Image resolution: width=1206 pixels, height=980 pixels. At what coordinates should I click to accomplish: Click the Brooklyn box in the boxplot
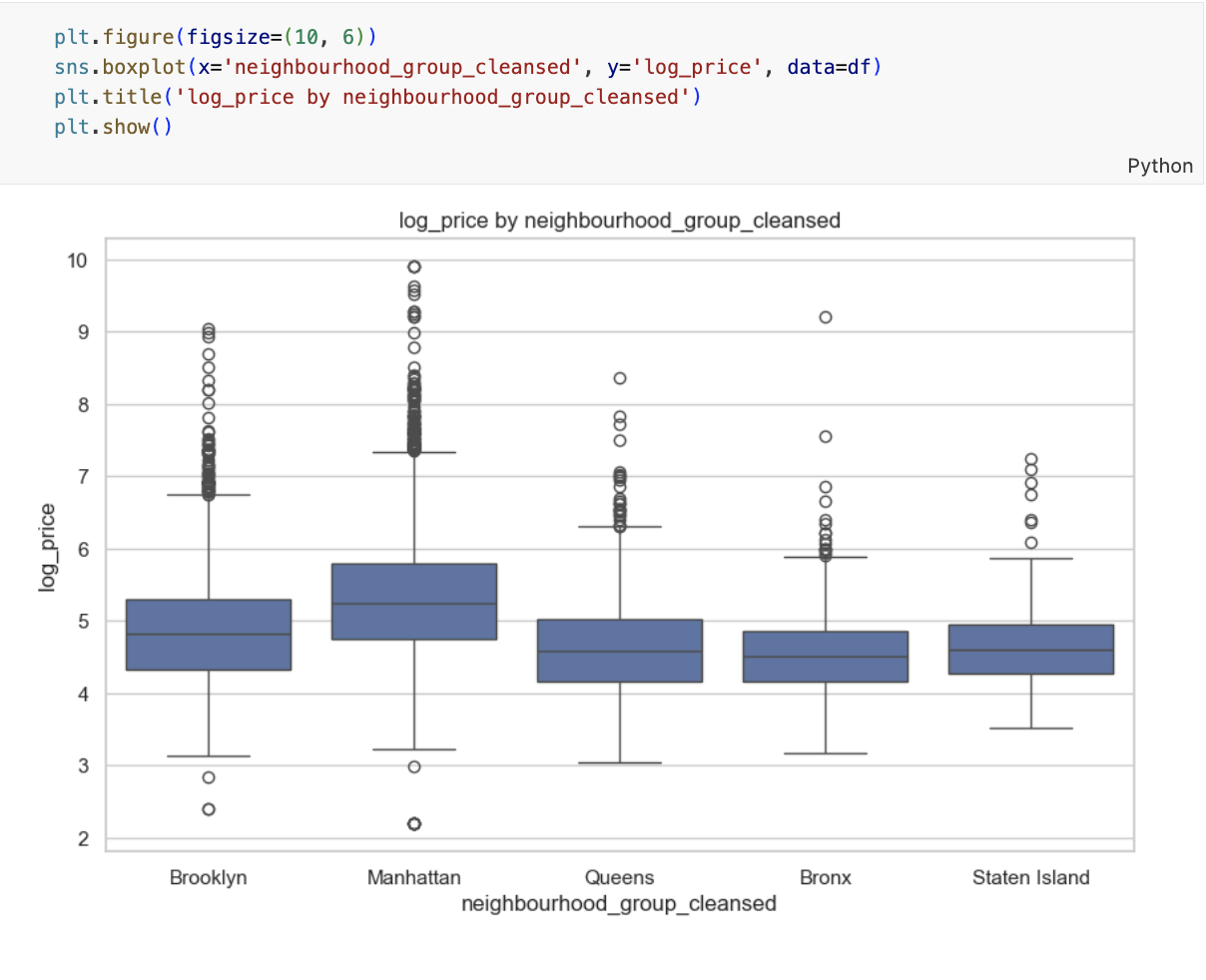tap(209, 635)
